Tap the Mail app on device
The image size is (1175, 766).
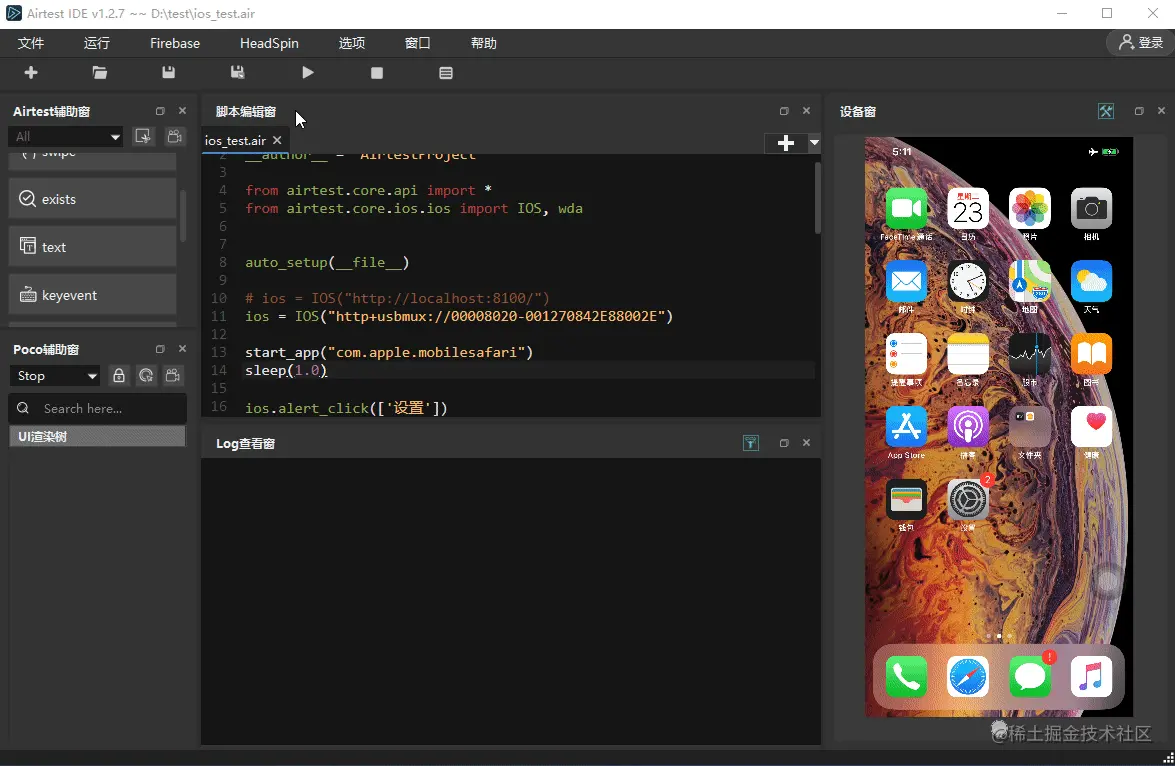click(906, 281)
